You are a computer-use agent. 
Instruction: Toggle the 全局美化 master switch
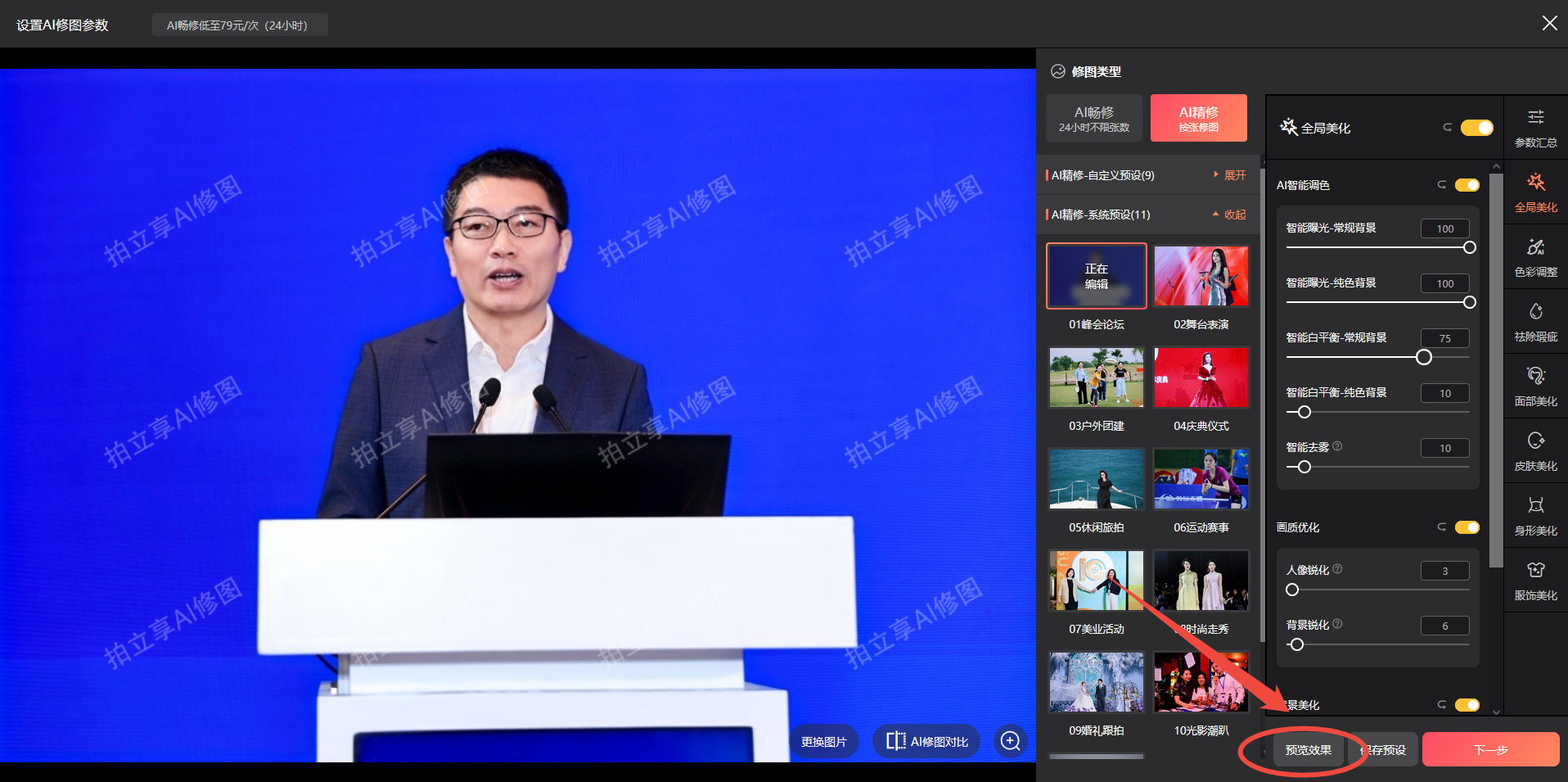(1476, 128)
